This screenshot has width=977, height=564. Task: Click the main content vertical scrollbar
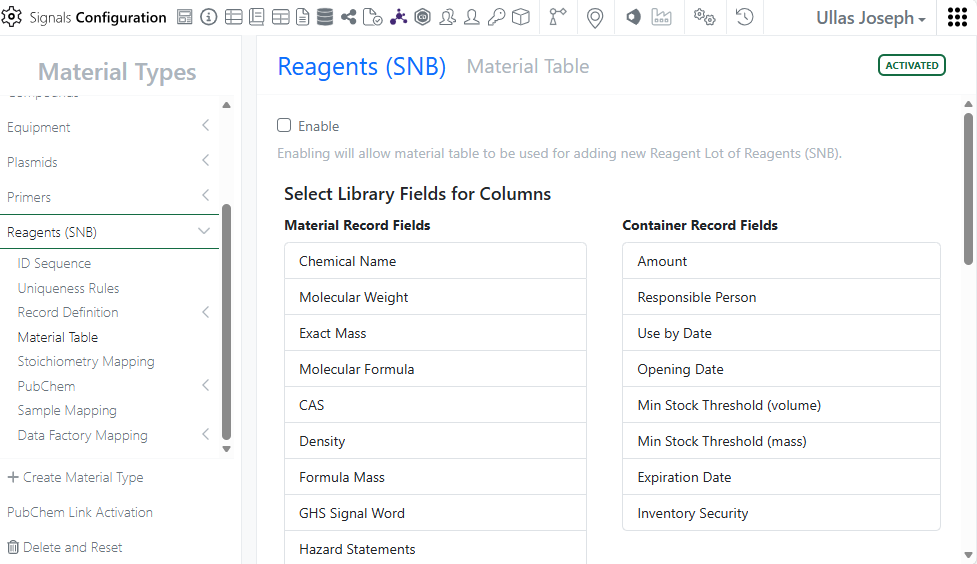pos(968,190)
